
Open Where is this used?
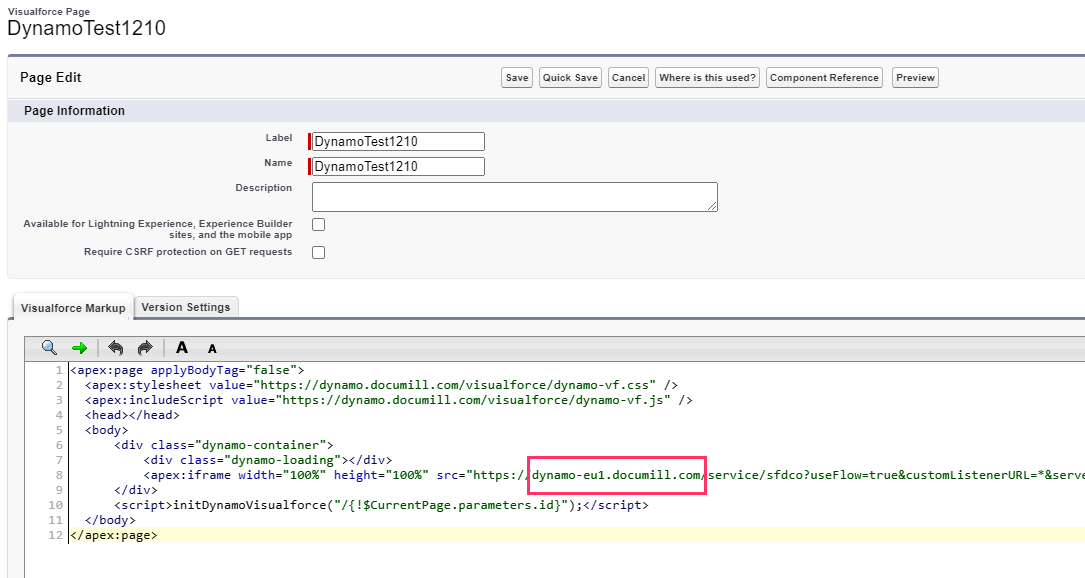pos(707,78)
